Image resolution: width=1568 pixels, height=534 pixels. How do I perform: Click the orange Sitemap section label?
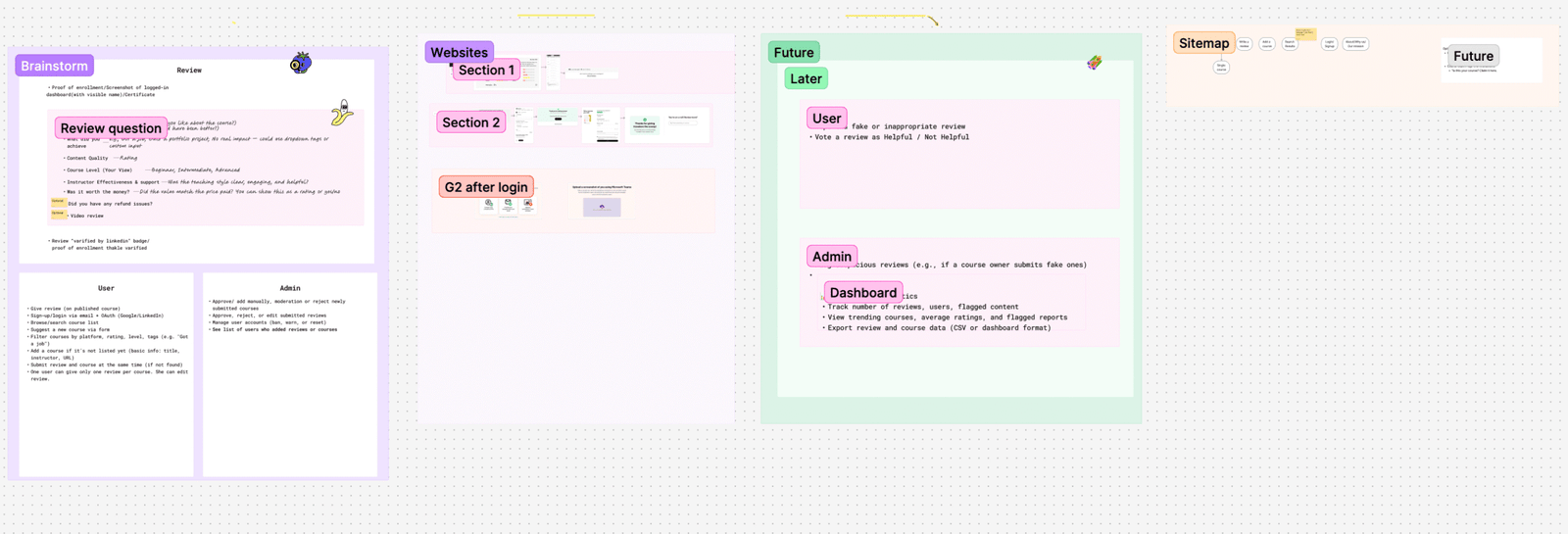[x=1203, y=43]
